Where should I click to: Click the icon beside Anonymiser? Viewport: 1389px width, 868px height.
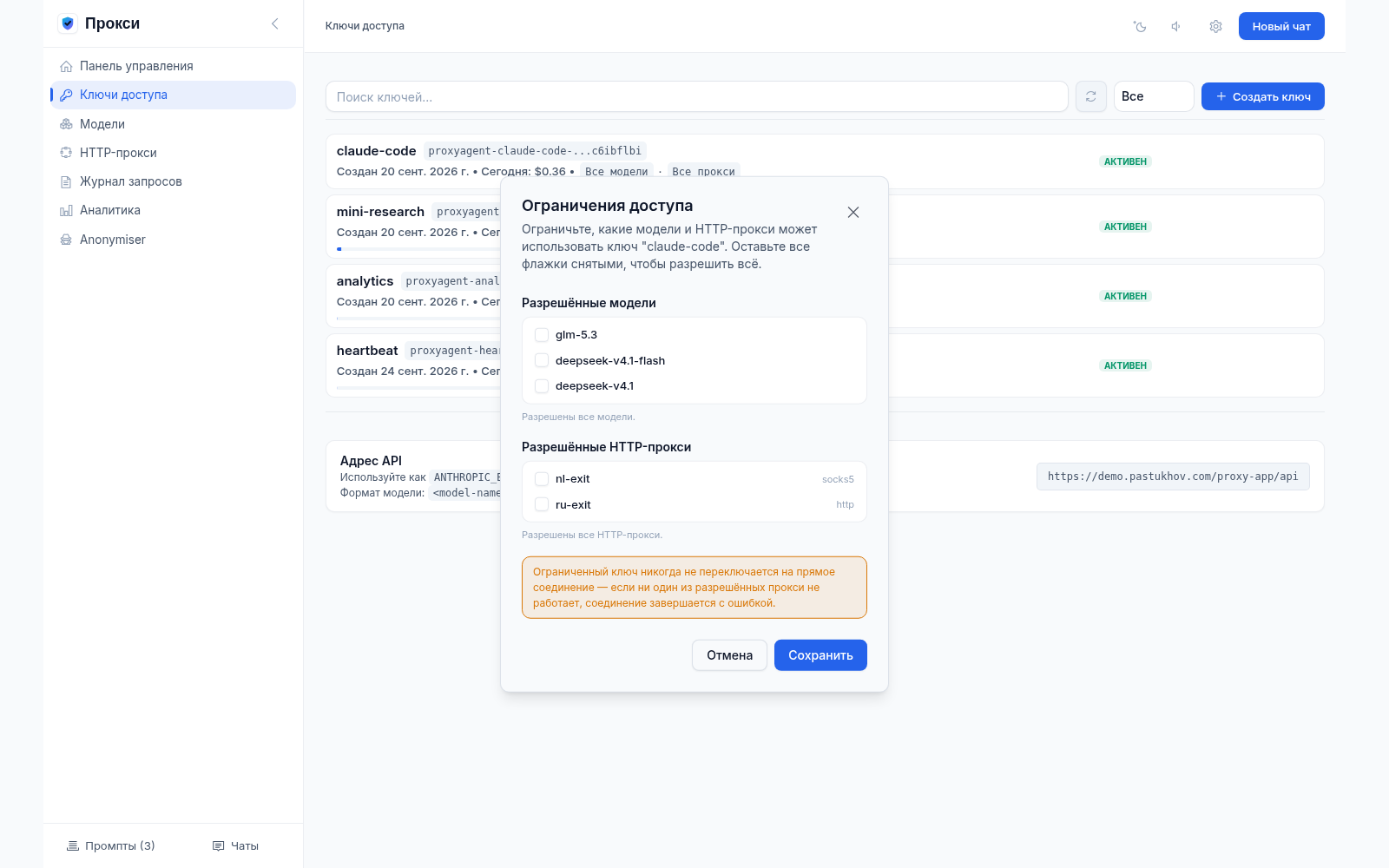click(66, 240)
